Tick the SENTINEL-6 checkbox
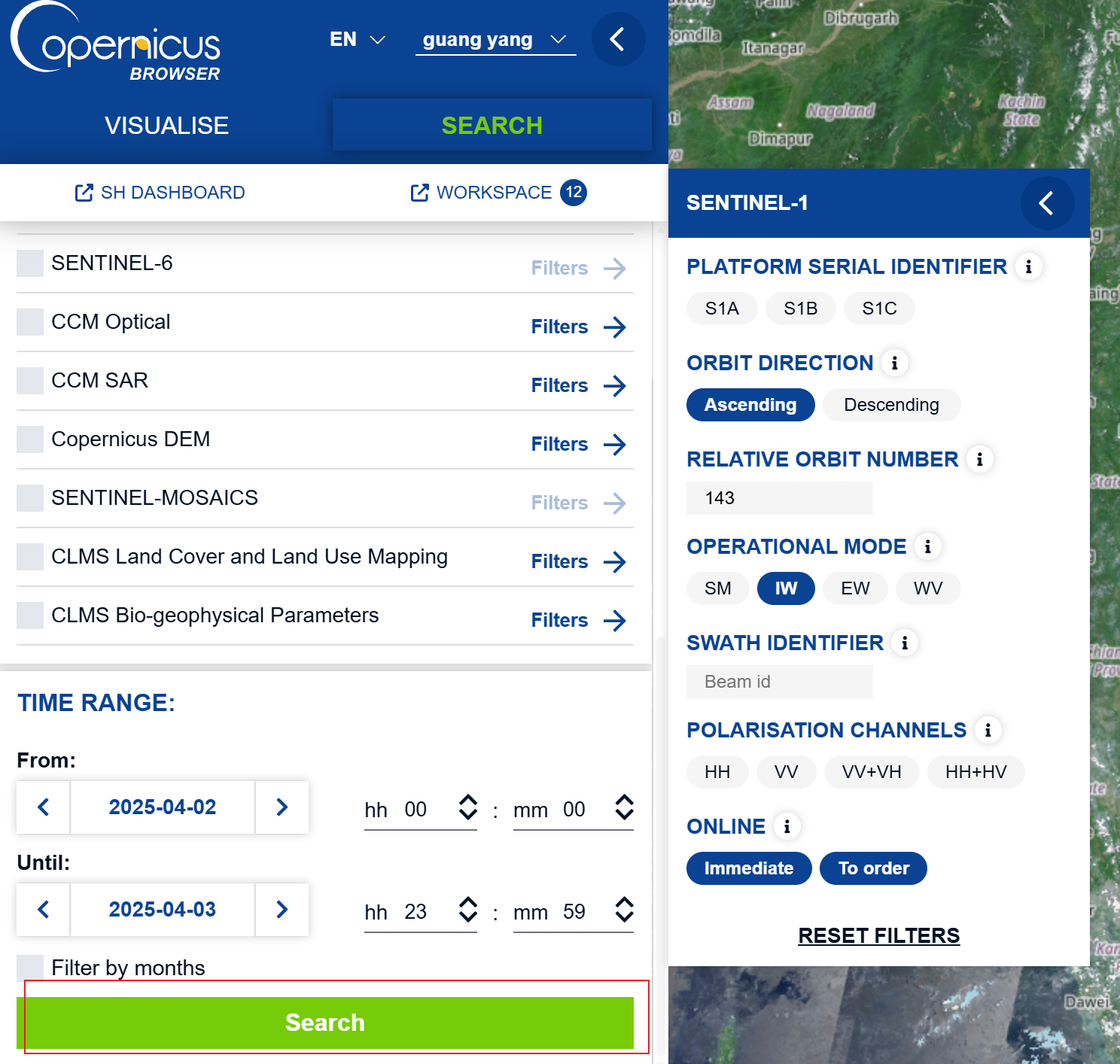Image resolution: width=1120 pixels, height=1064 pixels. coord(30,263)
